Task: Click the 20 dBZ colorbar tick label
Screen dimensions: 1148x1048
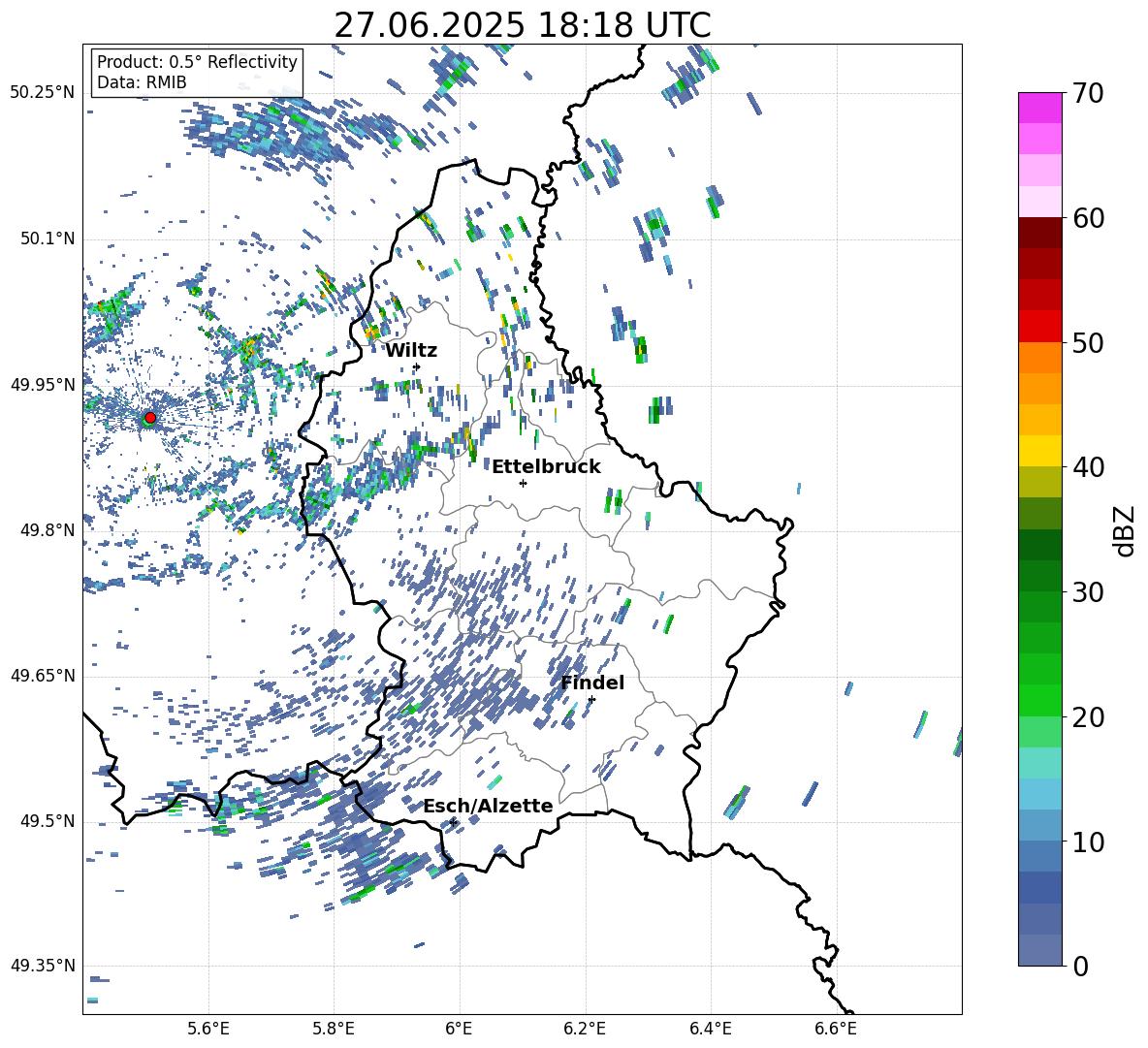Action: (x=1088, y=717)
